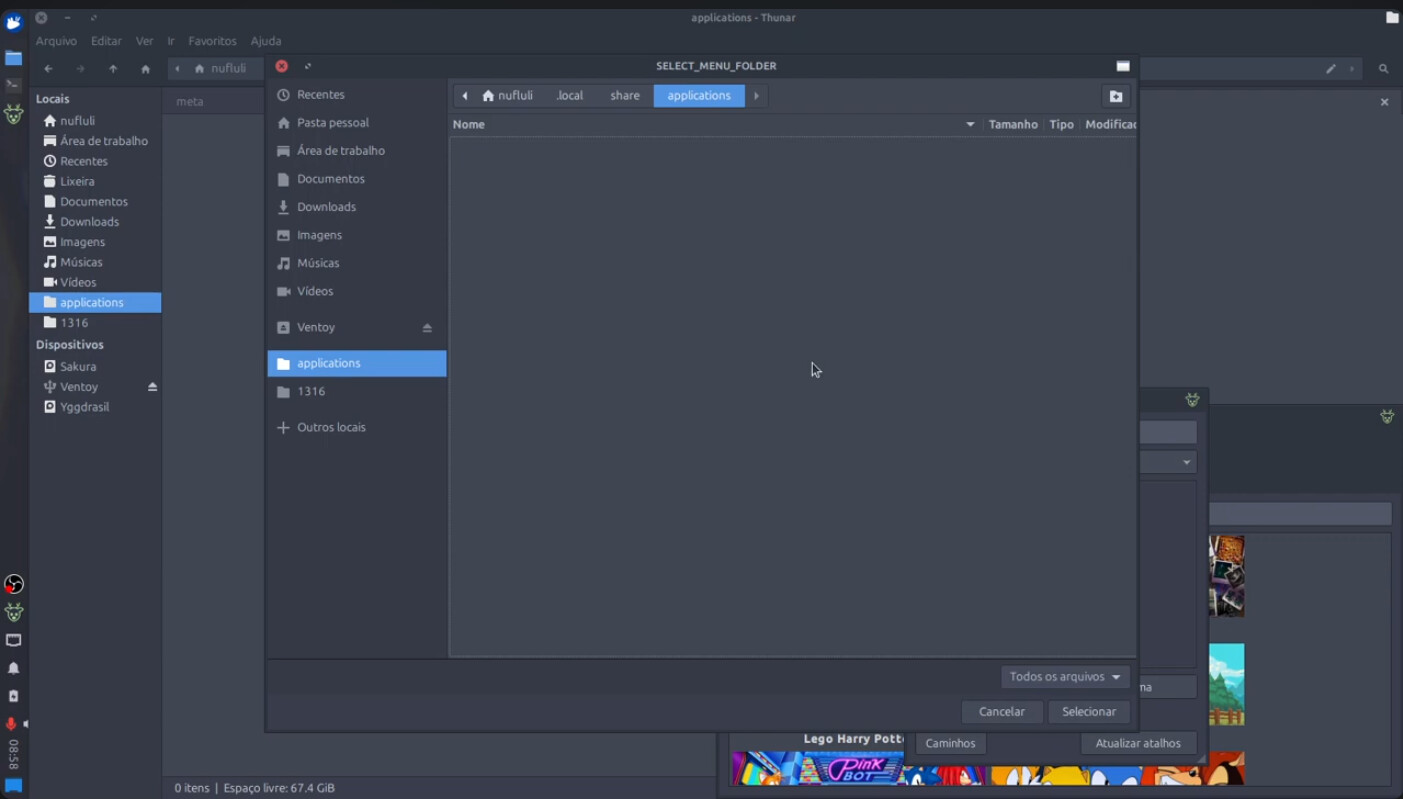Open Thunar search magnifier icon
The width and height of the screenshot is (1403, 799).
(x=1383, y=69)
